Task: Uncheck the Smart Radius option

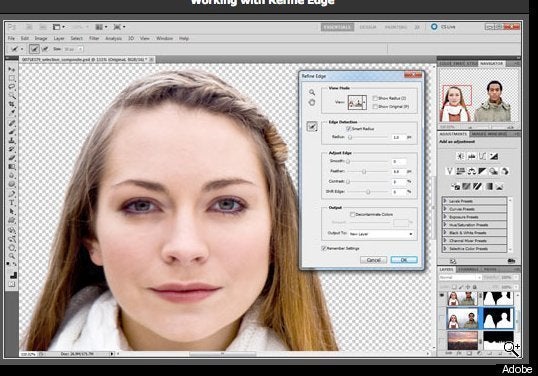Action: tap(348, 129)
